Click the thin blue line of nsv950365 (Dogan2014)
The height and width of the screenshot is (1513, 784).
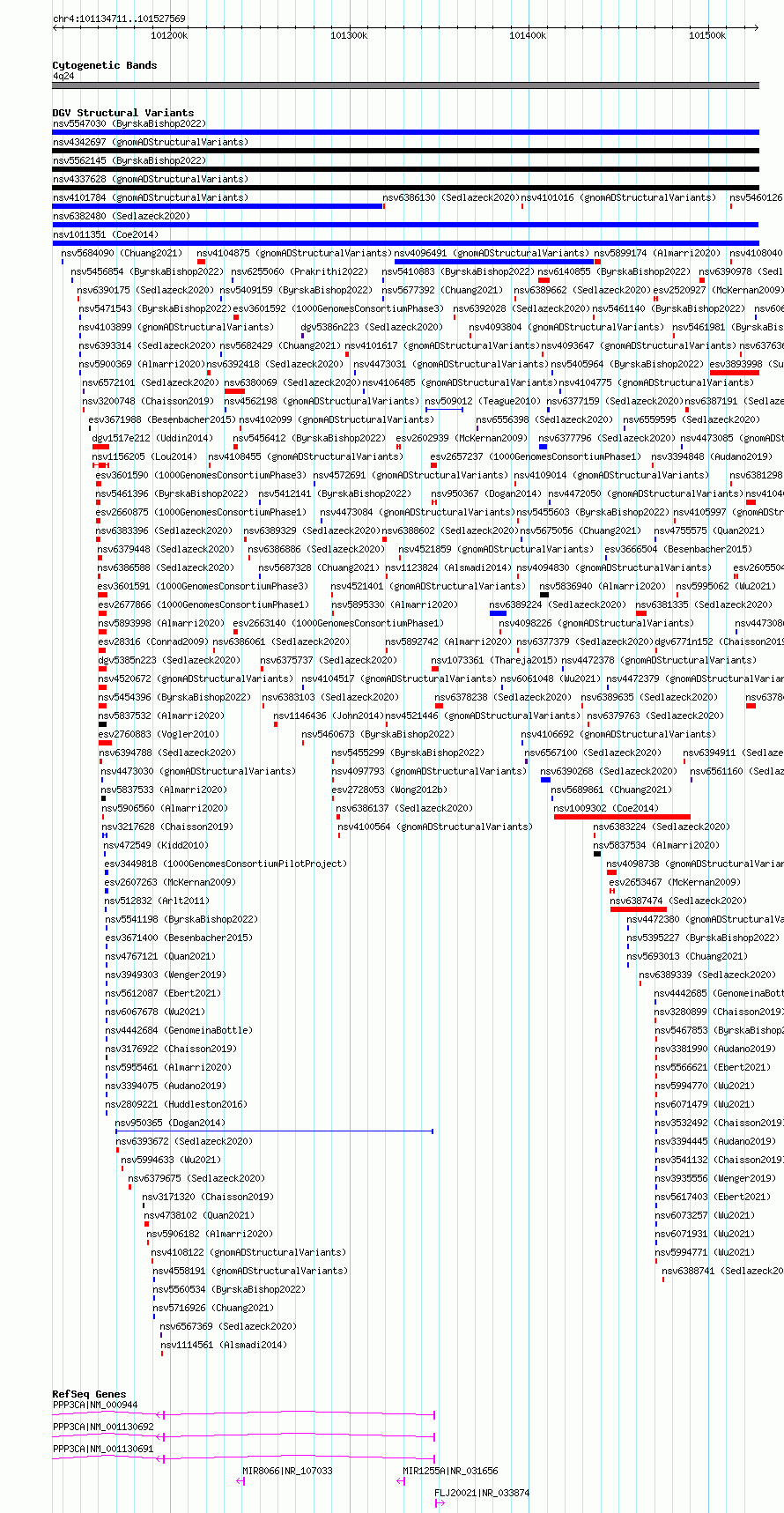click(274, 1131)
